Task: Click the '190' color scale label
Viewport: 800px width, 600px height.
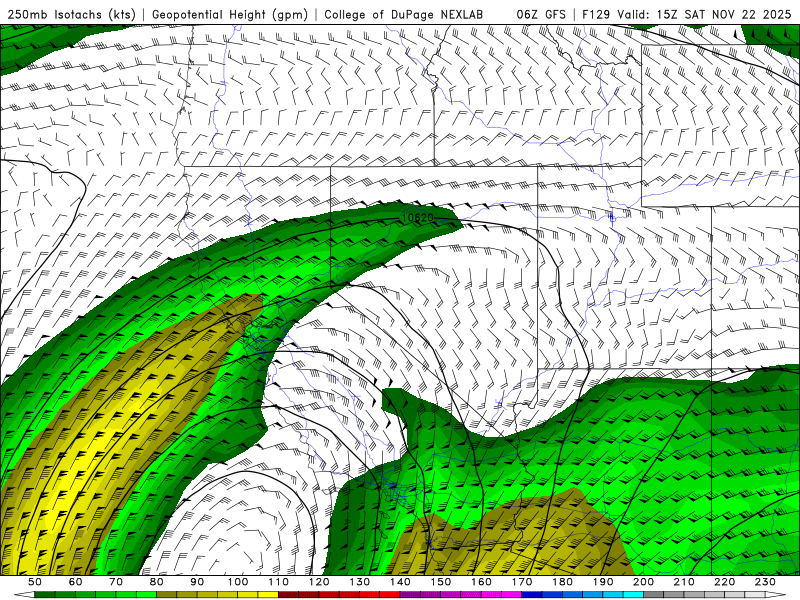Action: tap(603, 582)
